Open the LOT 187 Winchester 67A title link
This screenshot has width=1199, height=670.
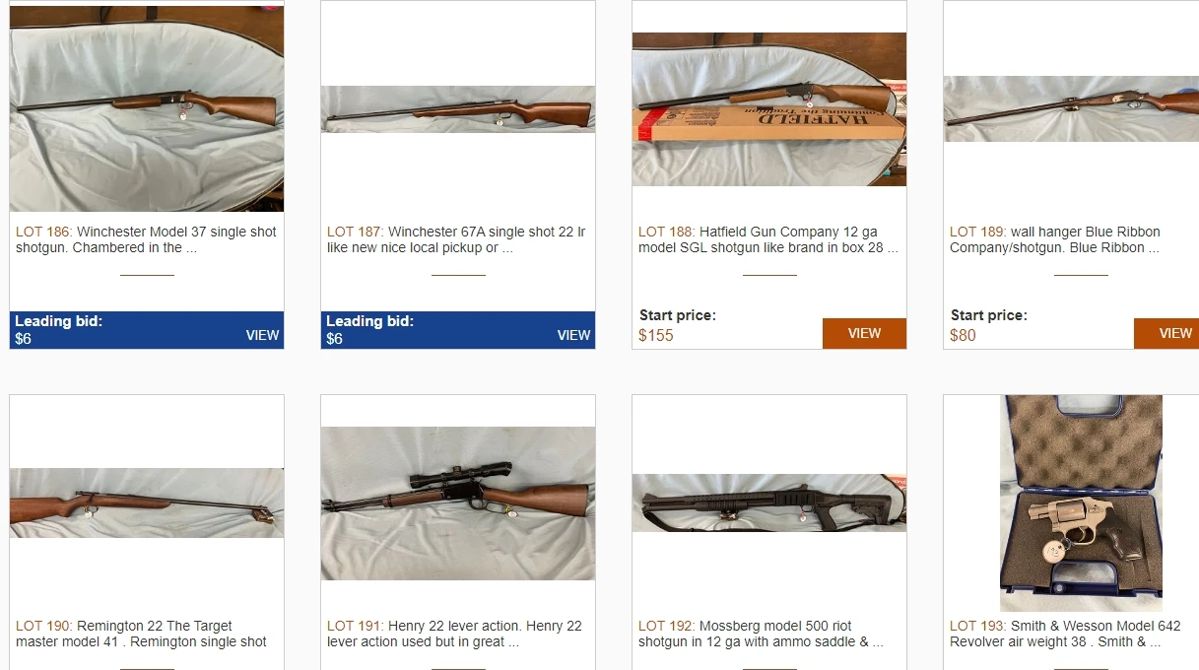coord(457,239)
